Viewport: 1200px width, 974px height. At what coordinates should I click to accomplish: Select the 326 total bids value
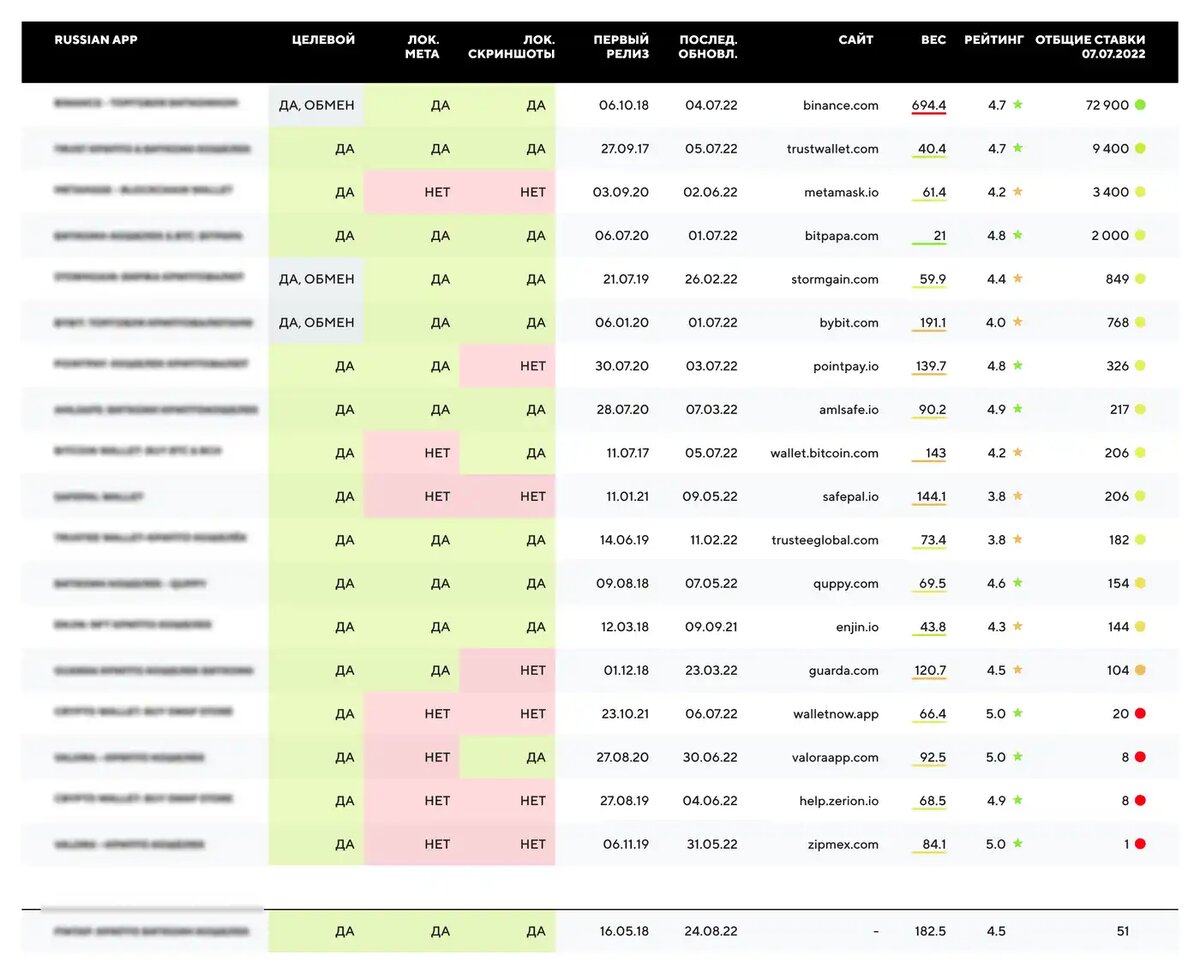click(x=1117, y=366)
